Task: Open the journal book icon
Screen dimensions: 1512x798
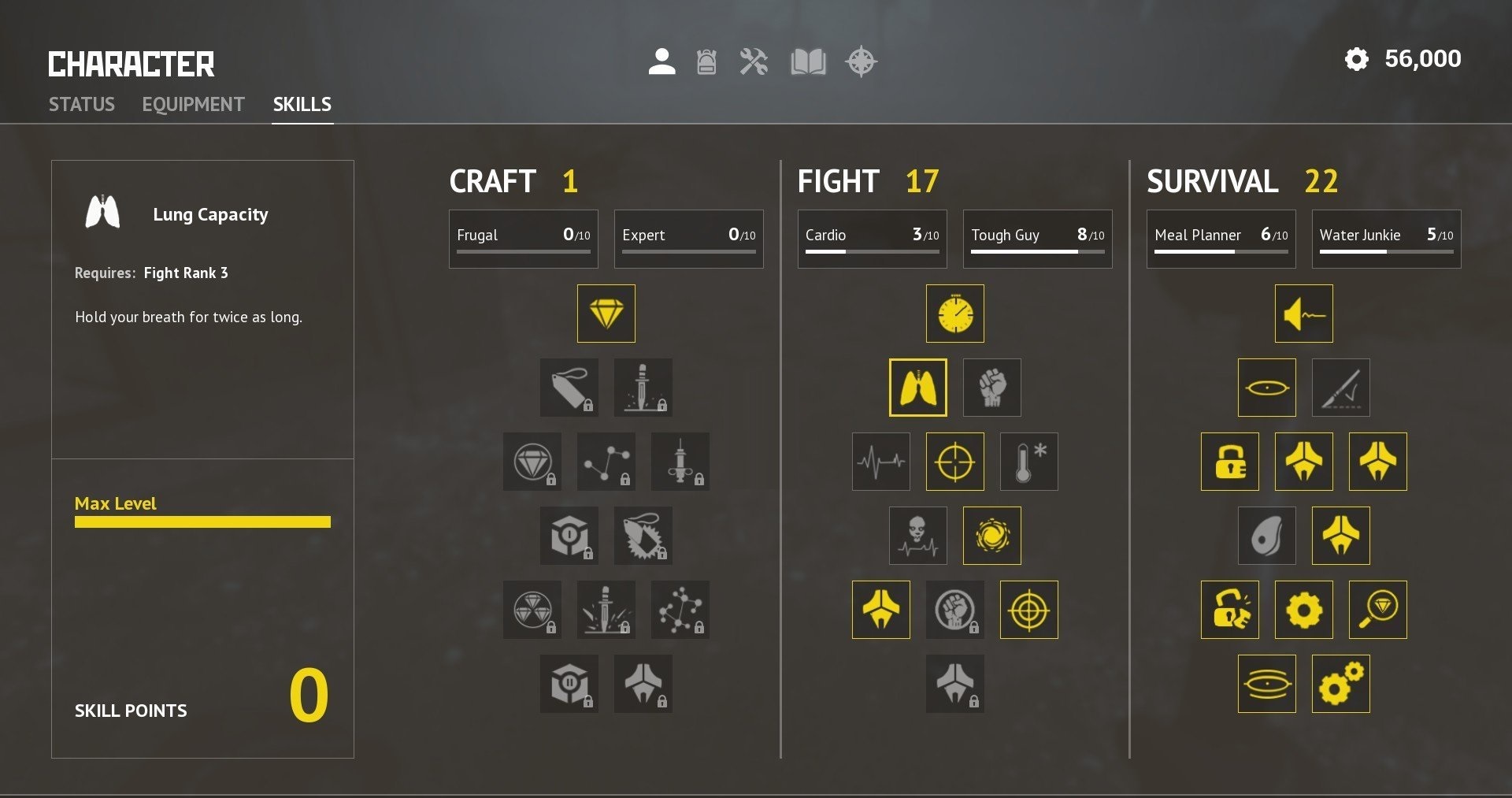Action: (x=808, y=61)
